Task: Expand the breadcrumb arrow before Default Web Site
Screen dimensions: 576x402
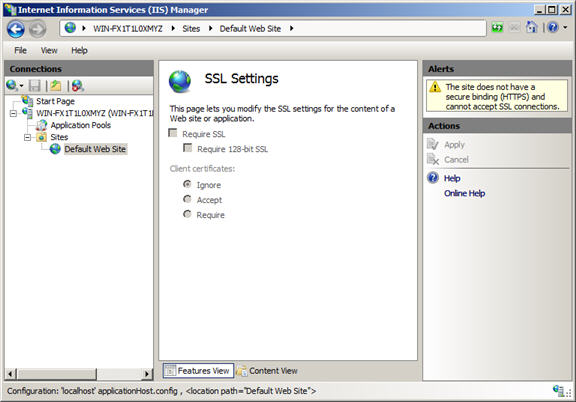Action: click(210, 28)
